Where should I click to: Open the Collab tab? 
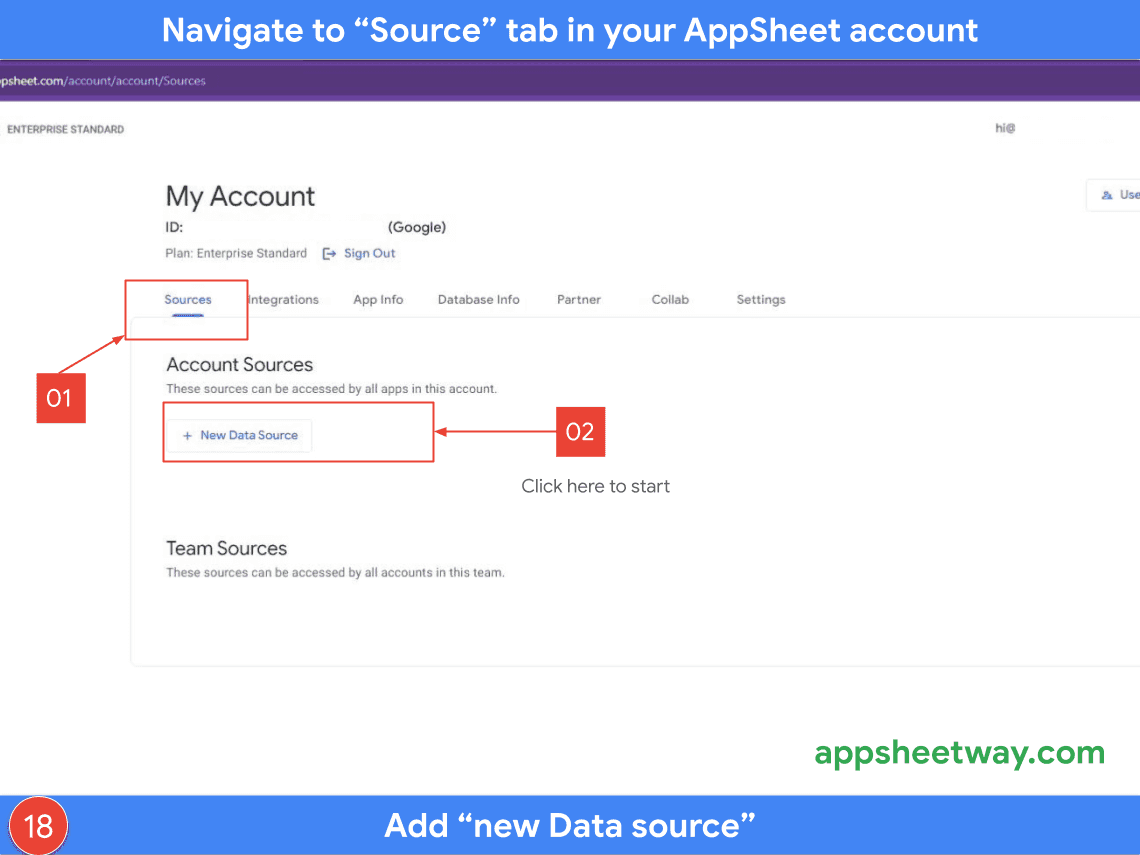click(670, 300)
